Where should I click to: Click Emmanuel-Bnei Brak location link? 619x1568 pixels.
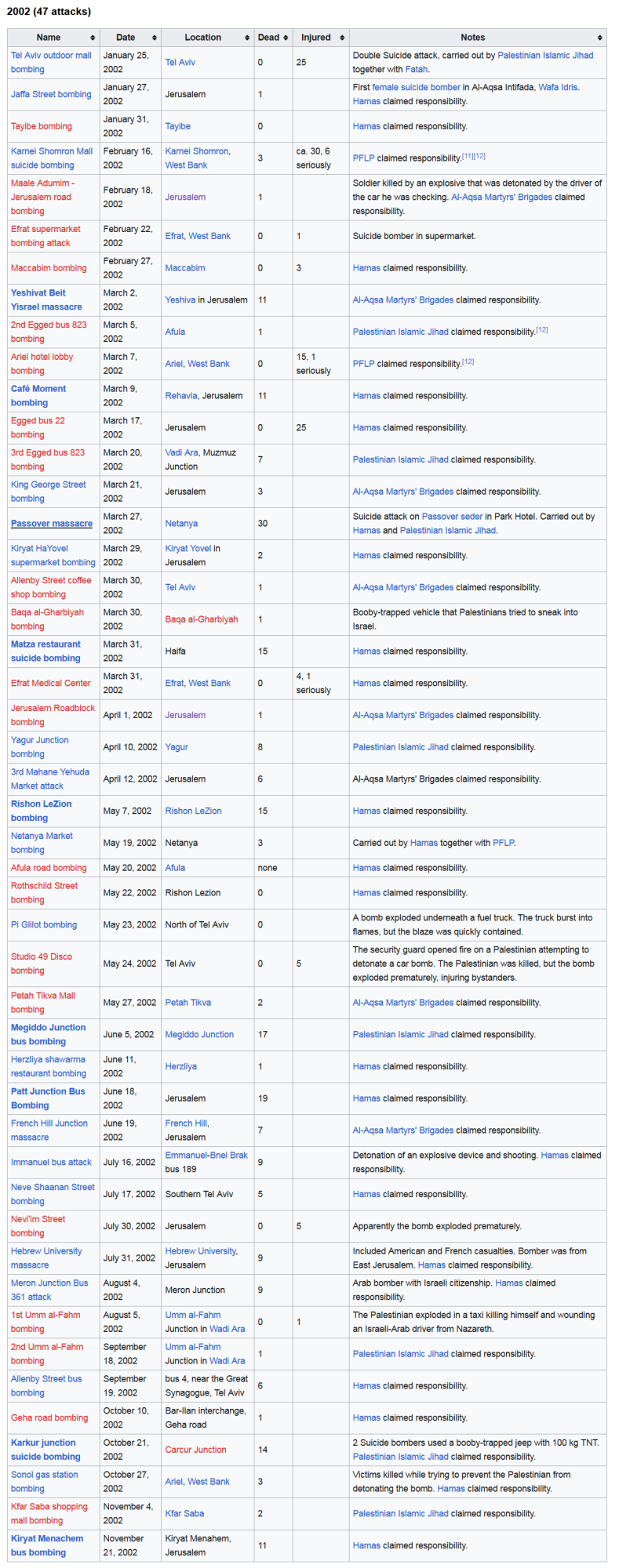(x=206, y=1156)
